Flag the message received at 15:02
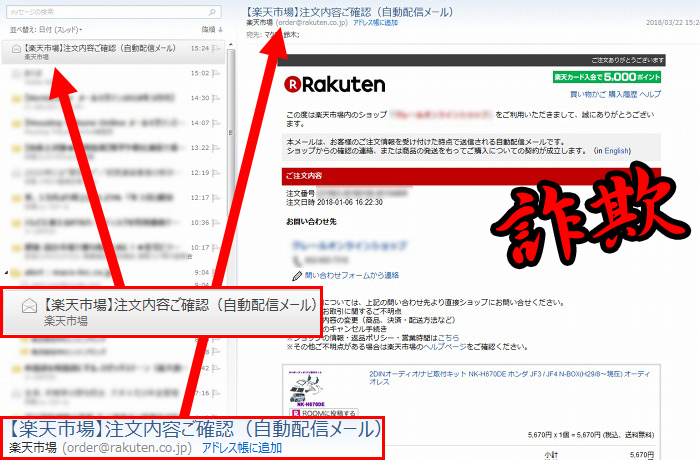 [217, 73]
